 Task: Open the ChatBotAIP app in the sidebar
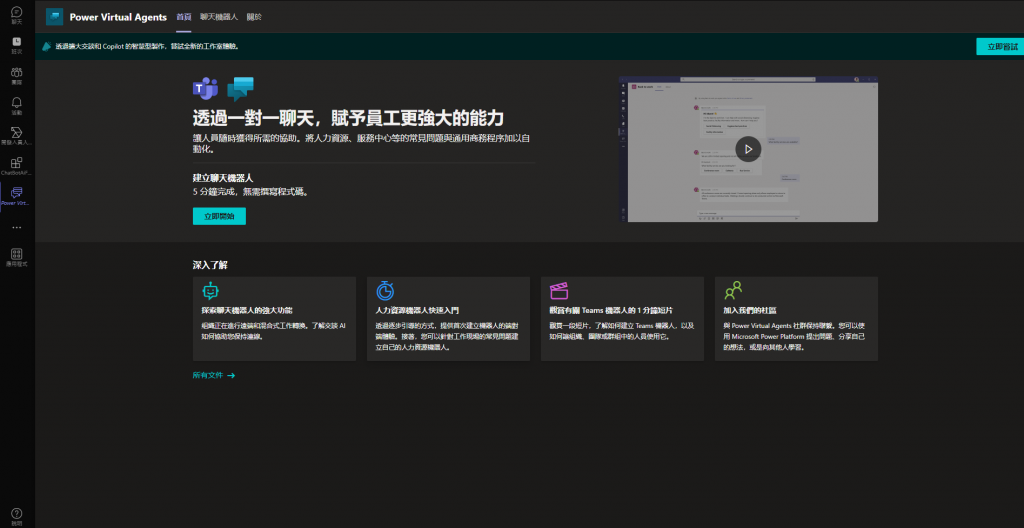coord(17,166)
